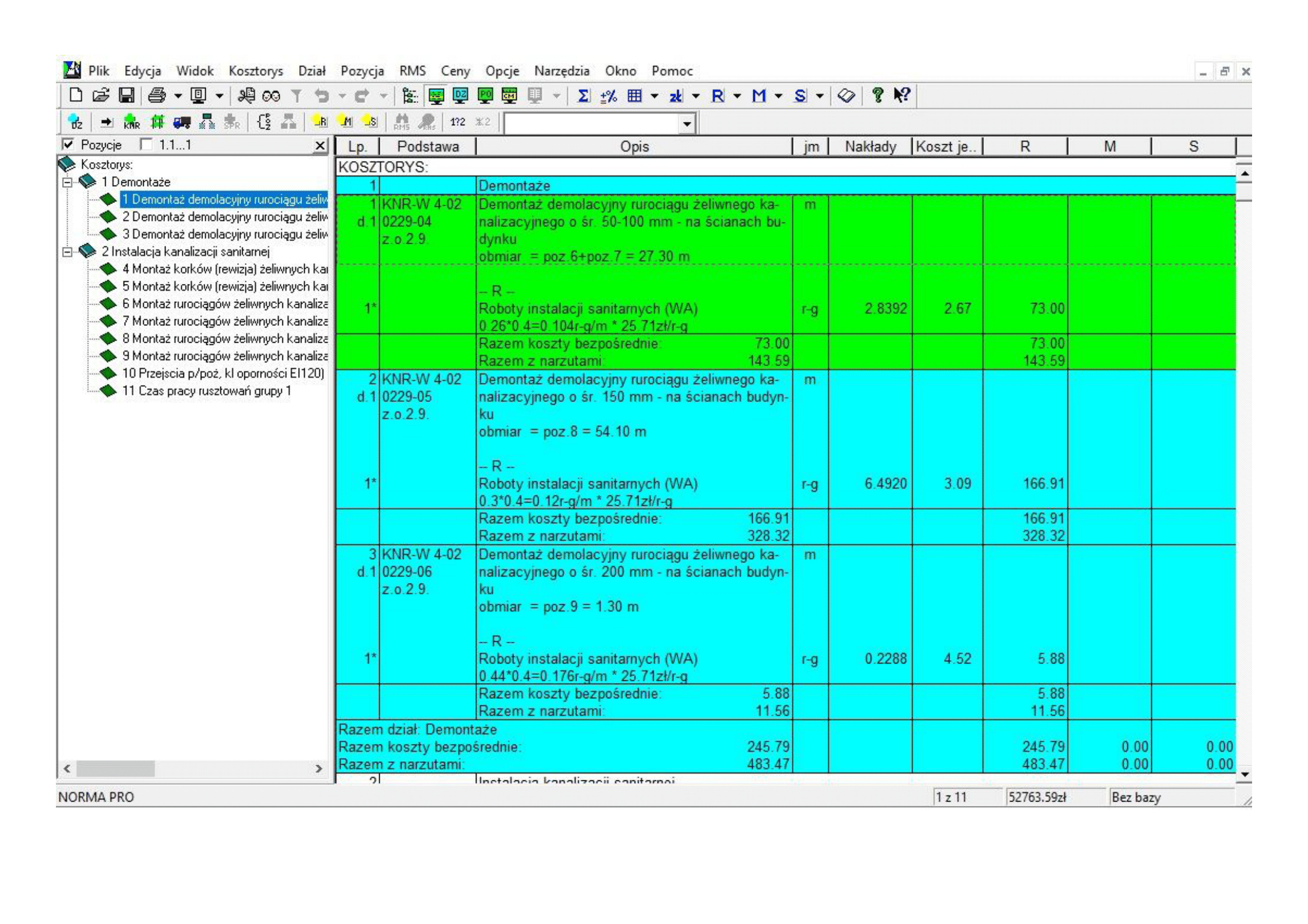This screenshot has width=1308, height=924.
Task: Switch to the DZ monitor view
Action: coord(460,96)
